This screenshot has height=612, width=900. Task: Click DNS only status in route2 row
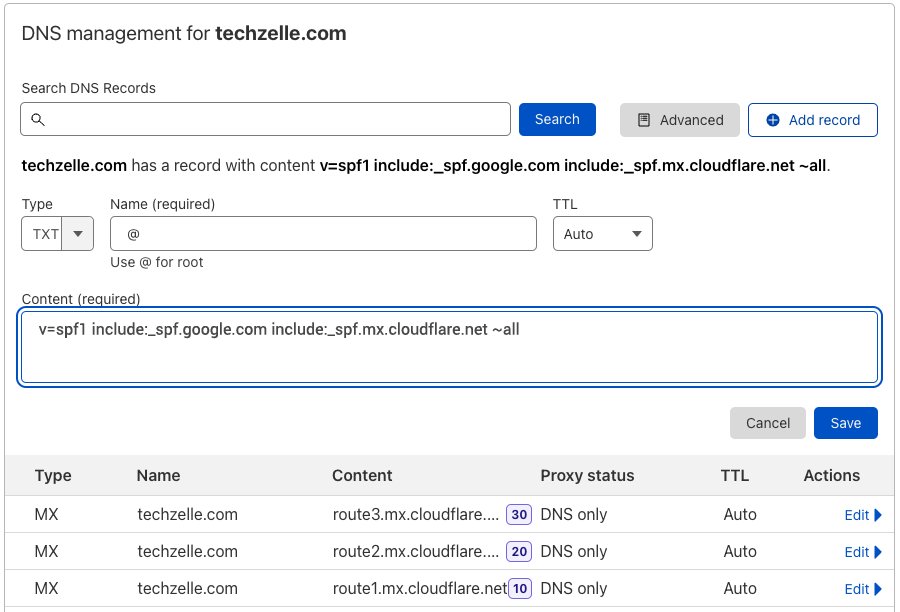573,552
